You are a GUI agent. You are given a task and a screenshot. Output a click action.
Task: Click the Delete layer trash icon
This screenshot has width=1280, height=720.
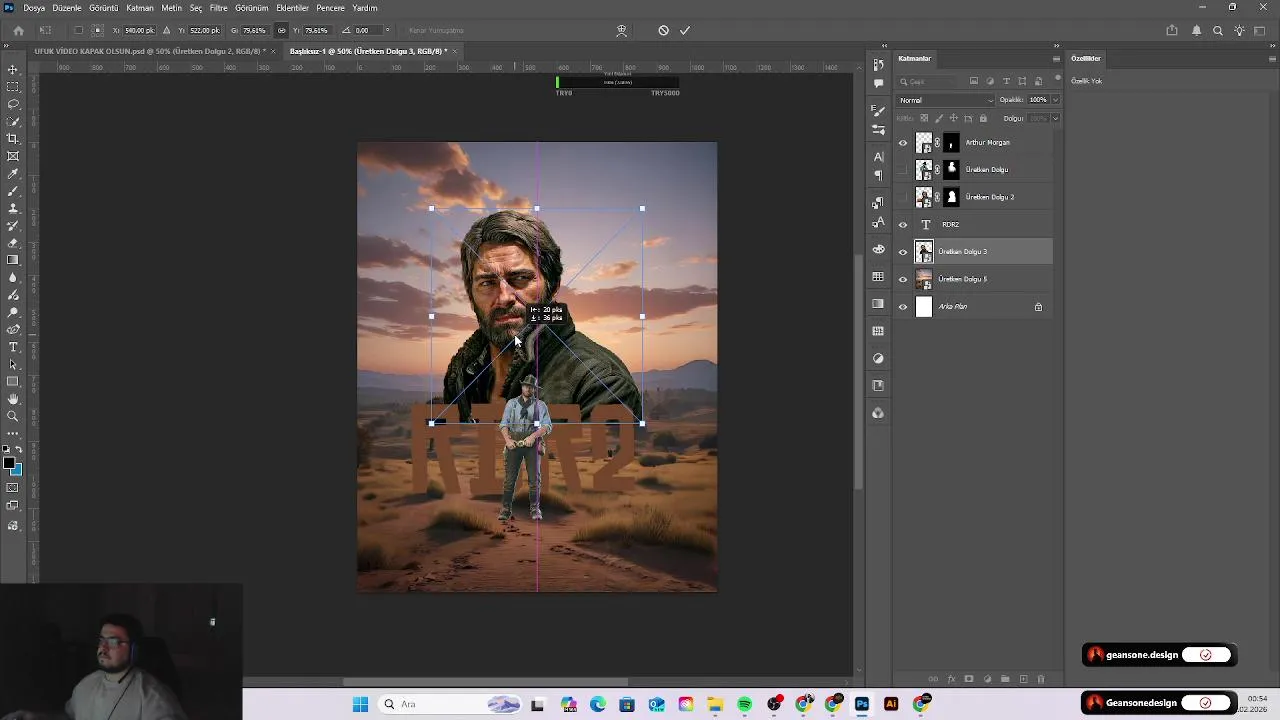click(x=1040, y=679)
